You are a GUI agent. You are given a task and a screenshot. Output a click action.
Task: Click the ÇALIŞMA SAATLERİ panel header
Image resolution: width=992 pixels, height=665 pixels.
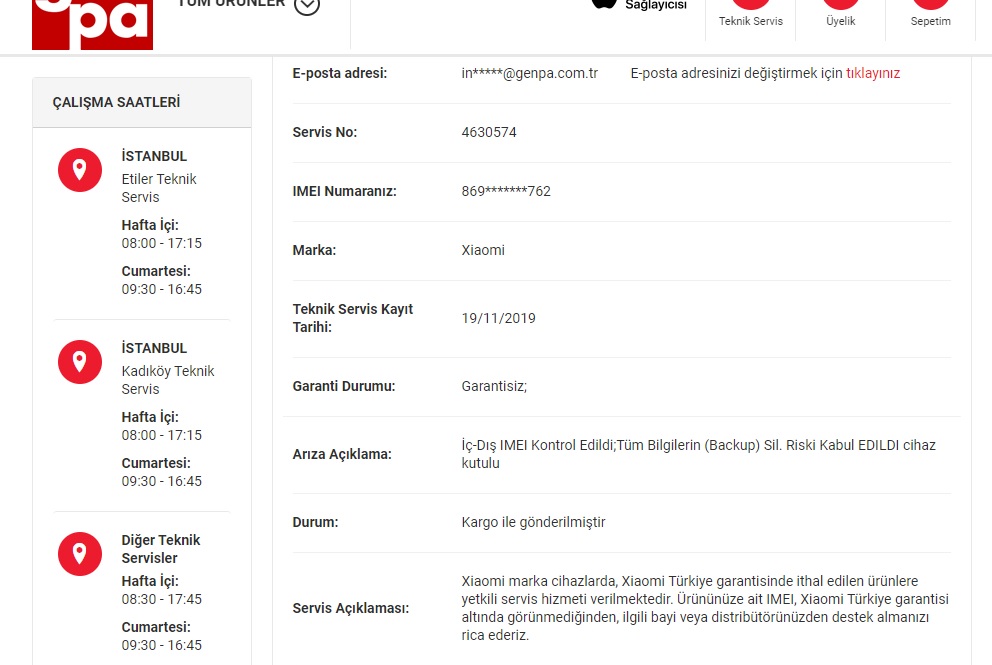coord(142,103)
